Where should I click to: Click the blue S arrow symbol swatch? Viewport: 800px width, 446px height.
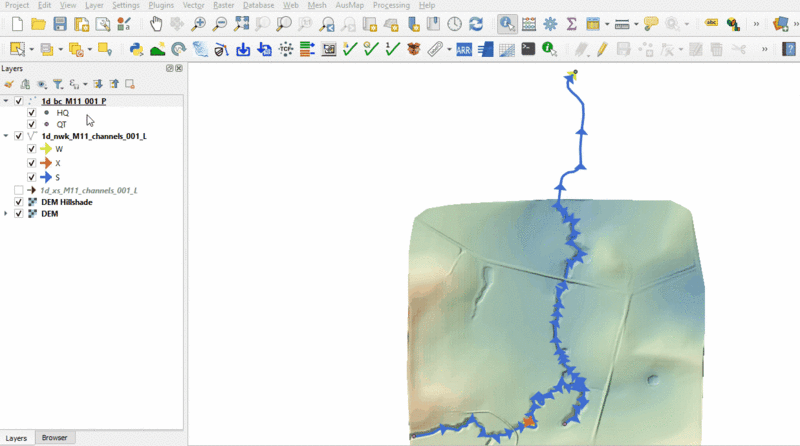pyautogui.click(x=46, y=177)
